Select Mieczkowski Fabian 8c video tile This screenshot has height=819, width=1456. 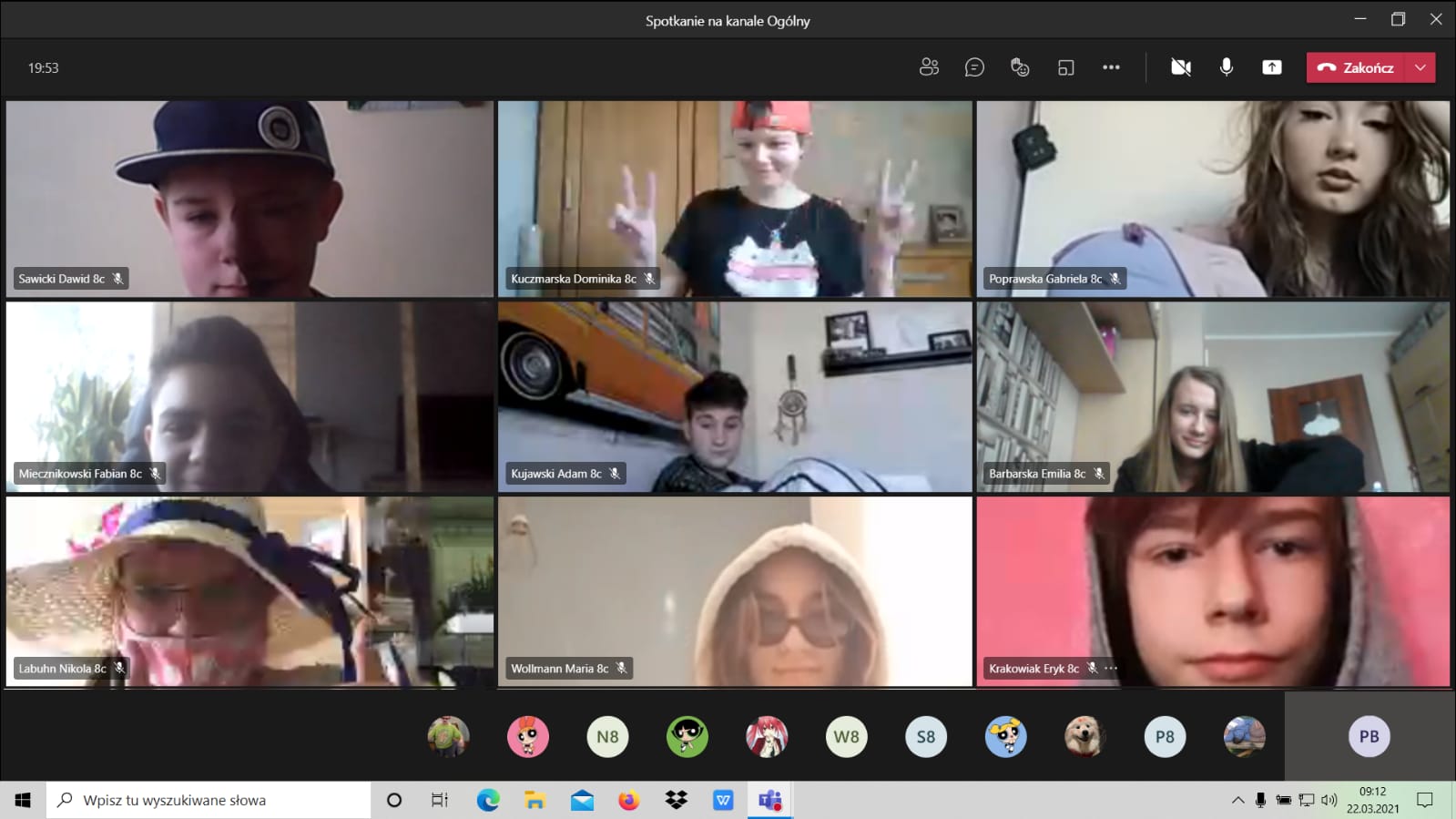click(x=249, y=397)
